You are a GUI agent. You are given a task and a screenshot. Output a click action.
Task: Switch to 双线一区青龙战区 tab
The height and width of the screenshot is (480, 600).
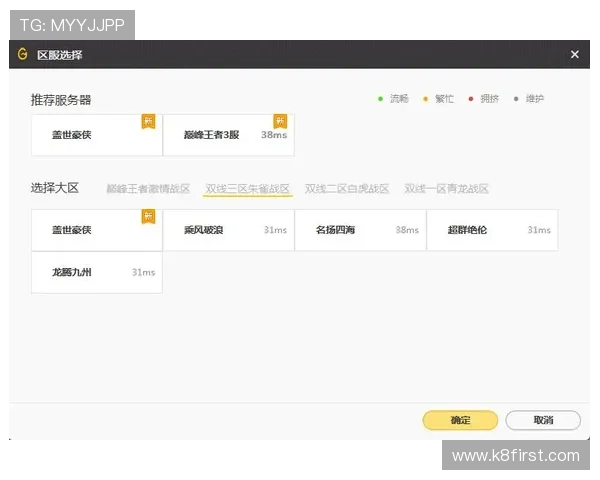(x=447, y=189)
